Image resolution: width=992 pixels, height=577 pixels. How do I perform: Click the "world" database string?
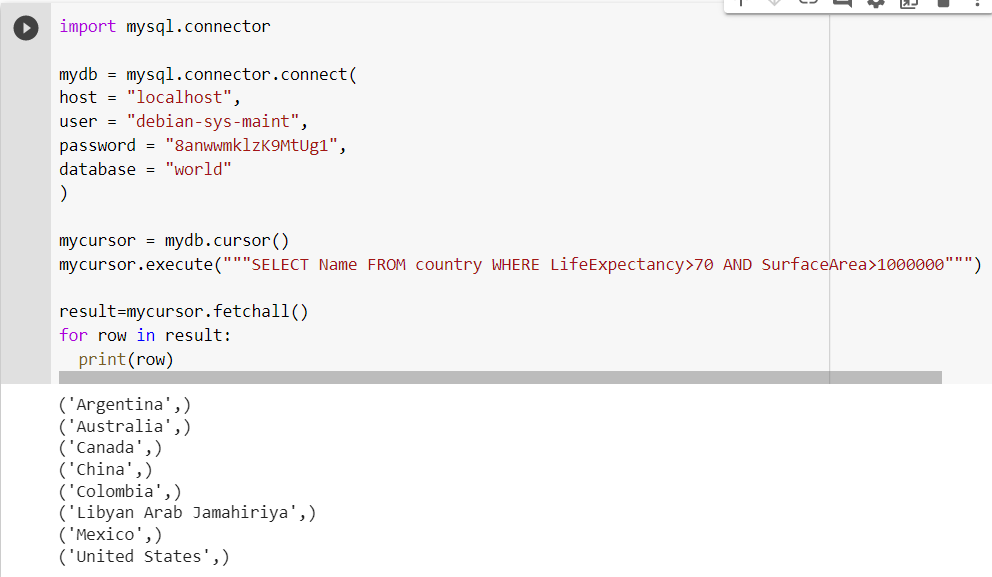(198, 170)
